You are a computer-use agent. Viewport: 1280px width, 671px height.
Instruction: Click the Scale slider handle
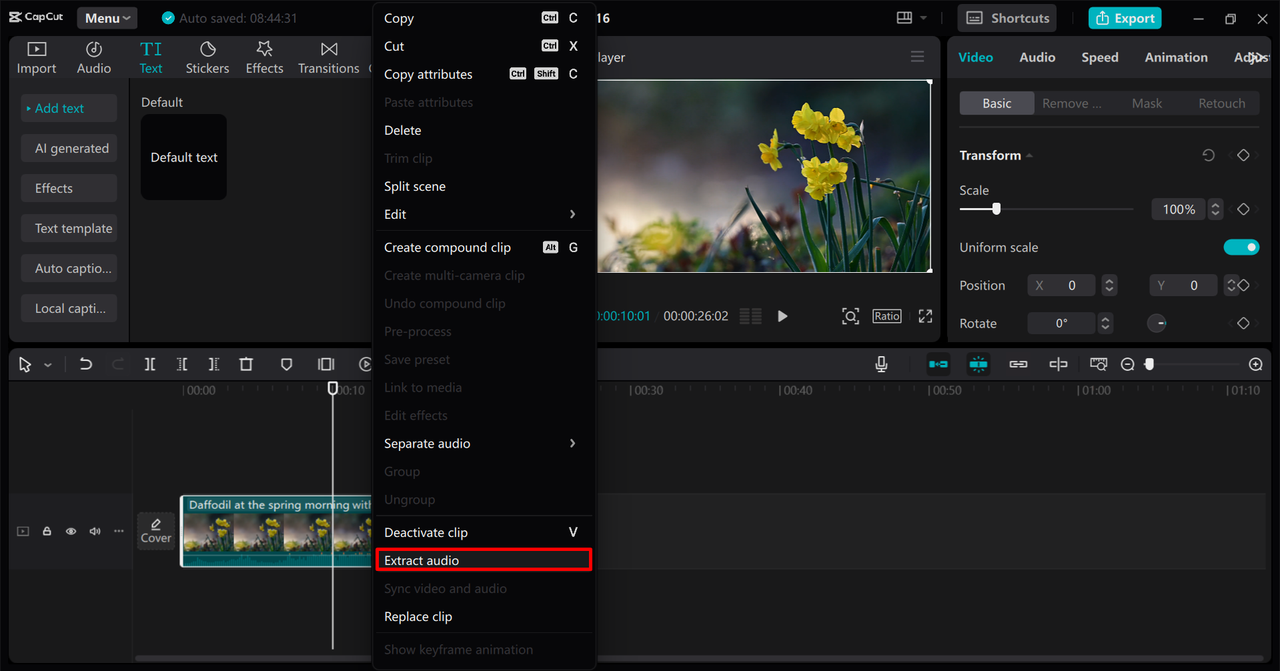[996, 209]
